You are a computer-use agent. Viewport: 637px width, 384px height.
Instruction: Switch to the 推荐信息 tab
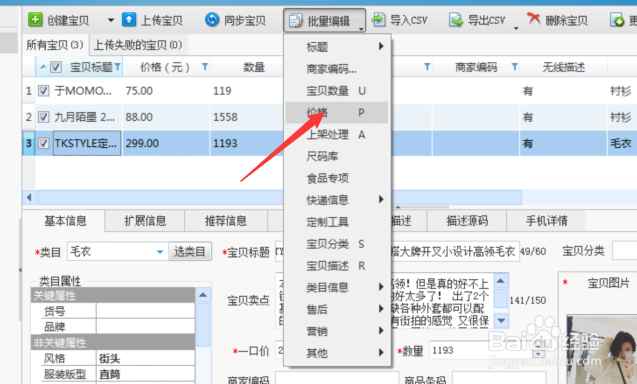pyautogui.click(x=225, y=221)
